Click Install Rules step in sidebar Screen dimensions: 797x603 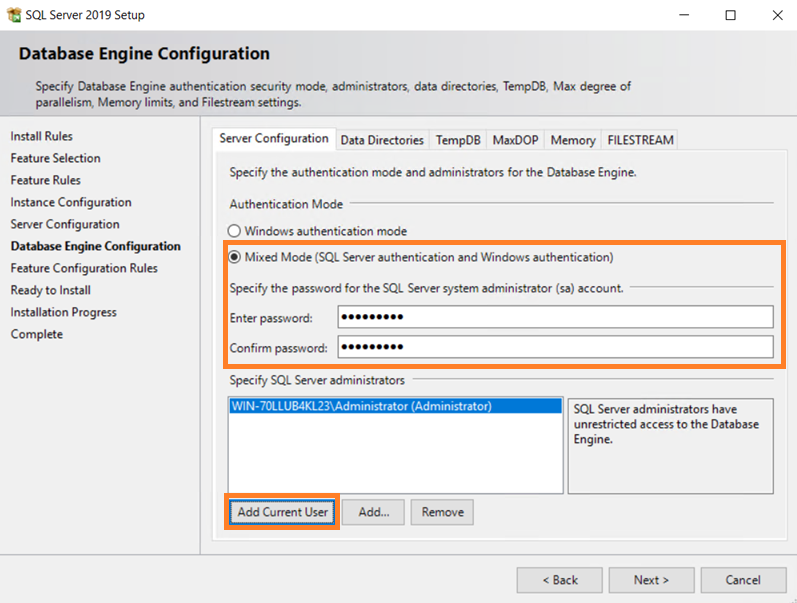(x=42, y=136)
